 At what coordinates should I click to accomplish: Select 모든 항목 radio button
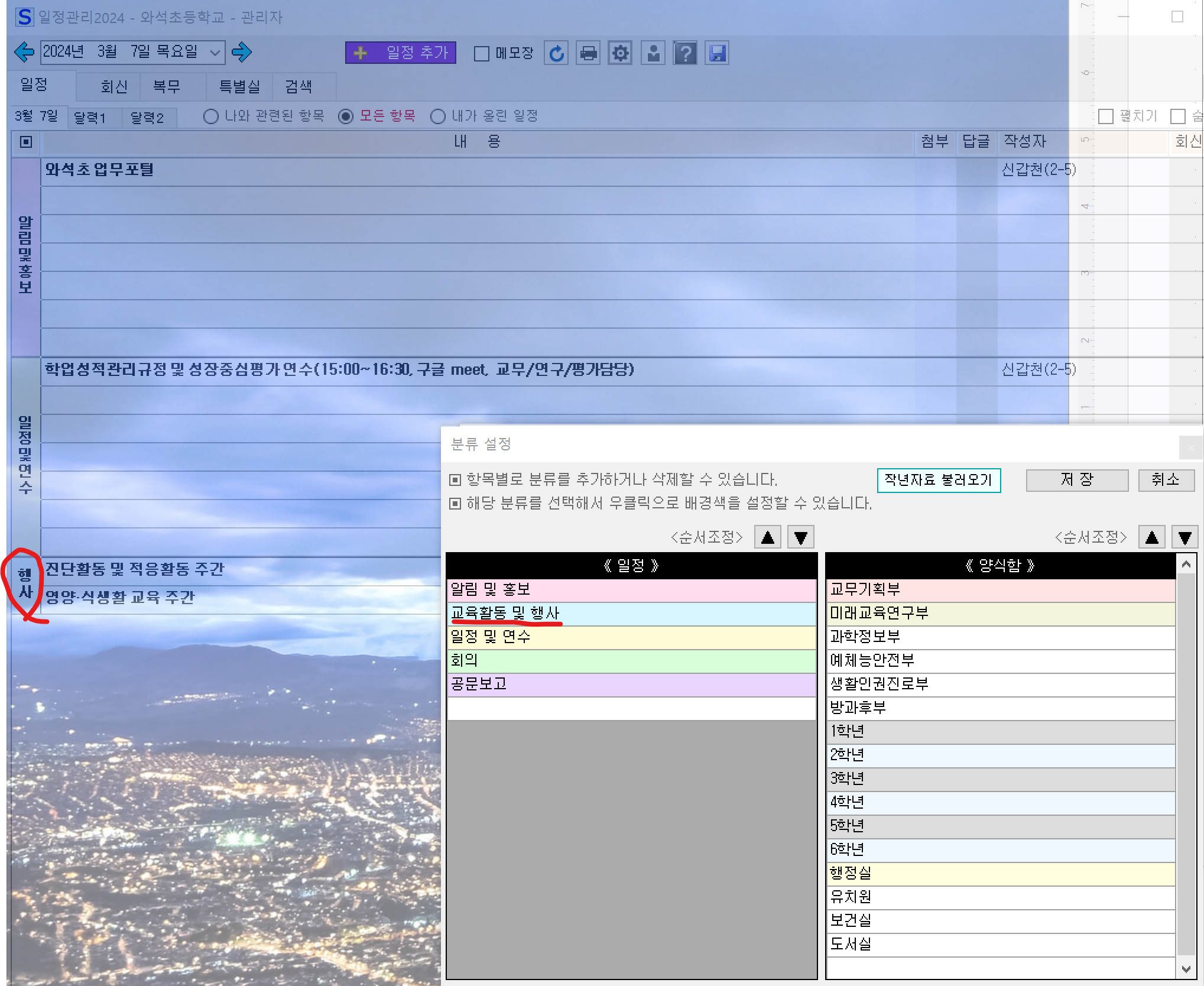(346, 116)
